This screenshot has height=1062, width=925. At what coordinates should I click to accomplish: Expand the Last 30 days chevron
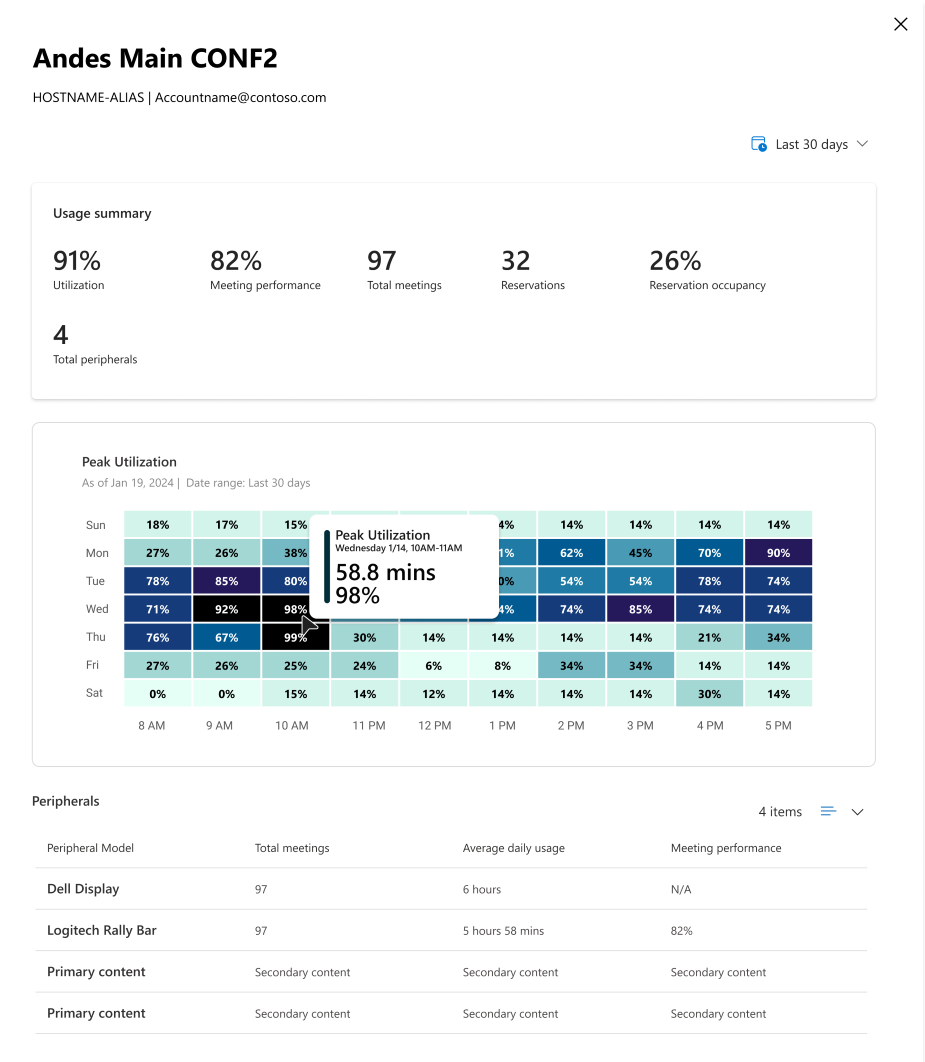click(x=862, y=144)
